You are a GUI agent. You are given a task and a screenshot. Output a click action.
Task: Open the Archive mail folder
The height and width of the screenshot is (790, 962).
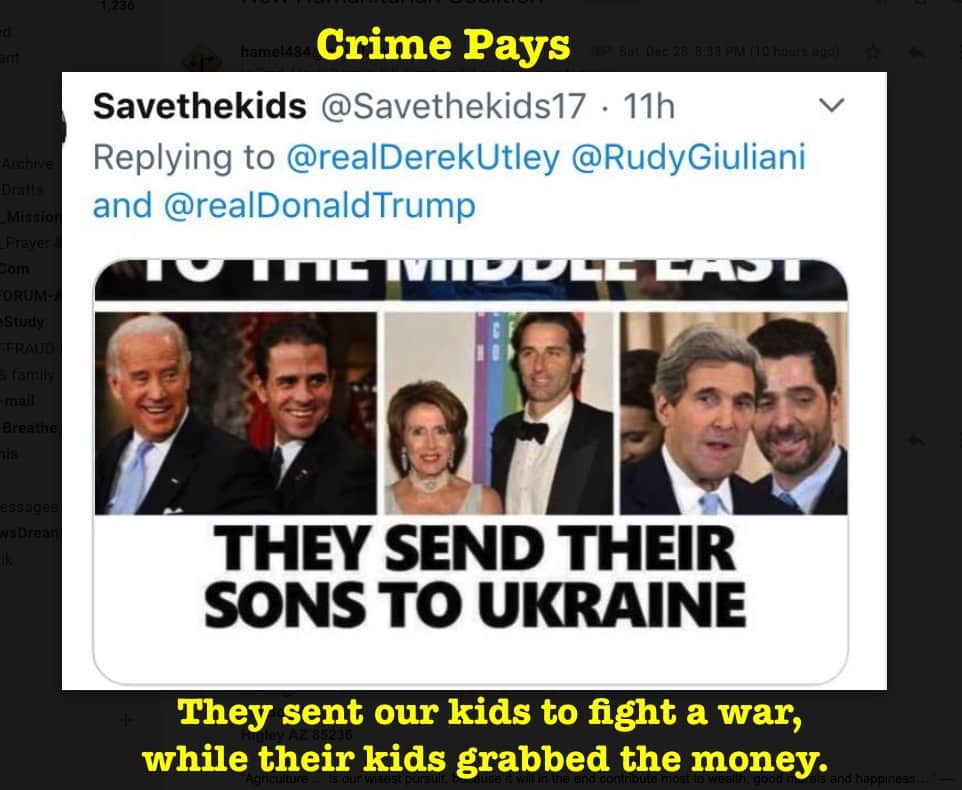click(27, 164)
